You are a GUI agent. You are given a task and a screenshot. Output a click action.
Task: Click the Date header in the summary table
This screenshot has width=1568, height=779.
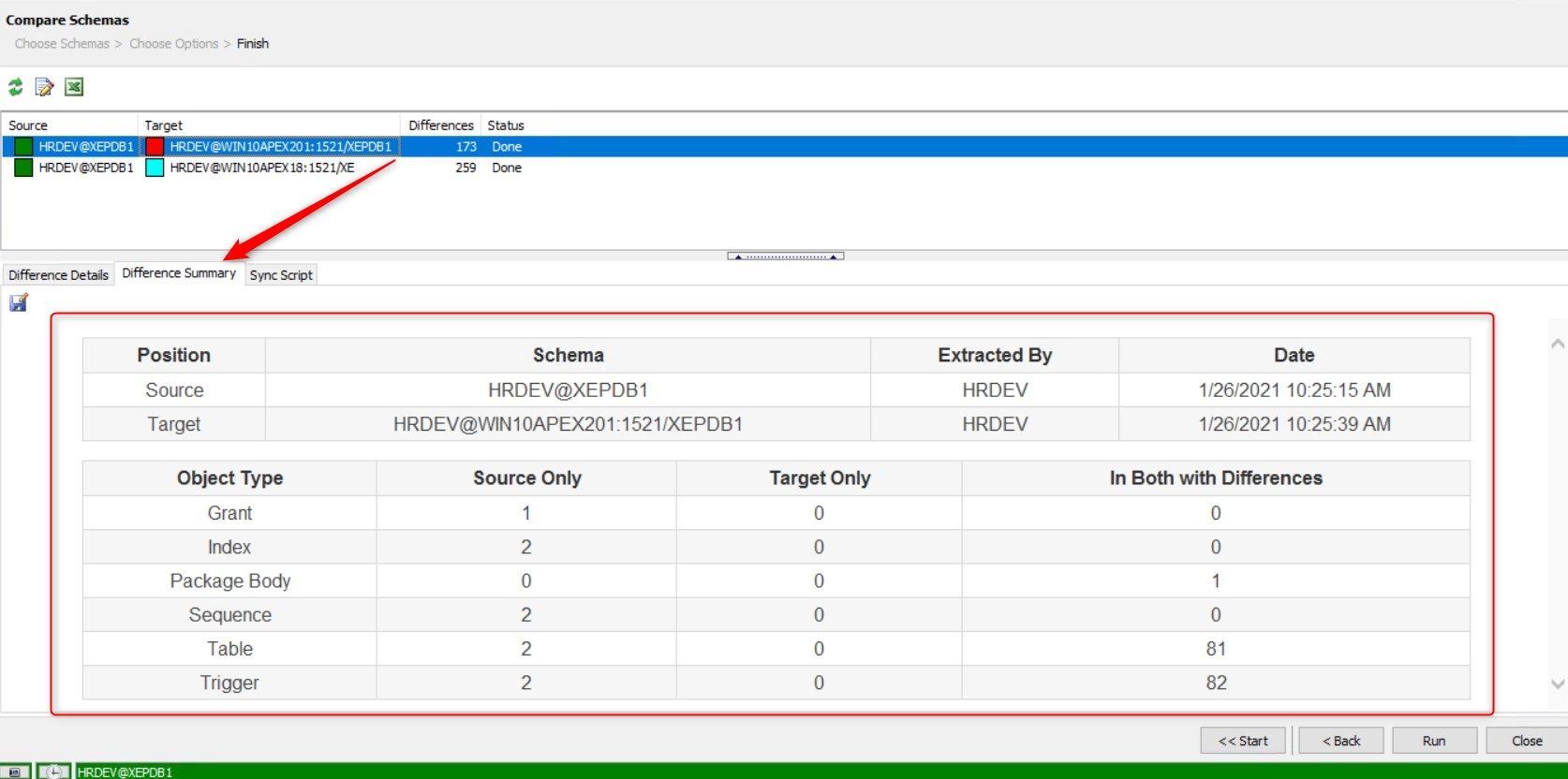click(x=1294, y=355)
